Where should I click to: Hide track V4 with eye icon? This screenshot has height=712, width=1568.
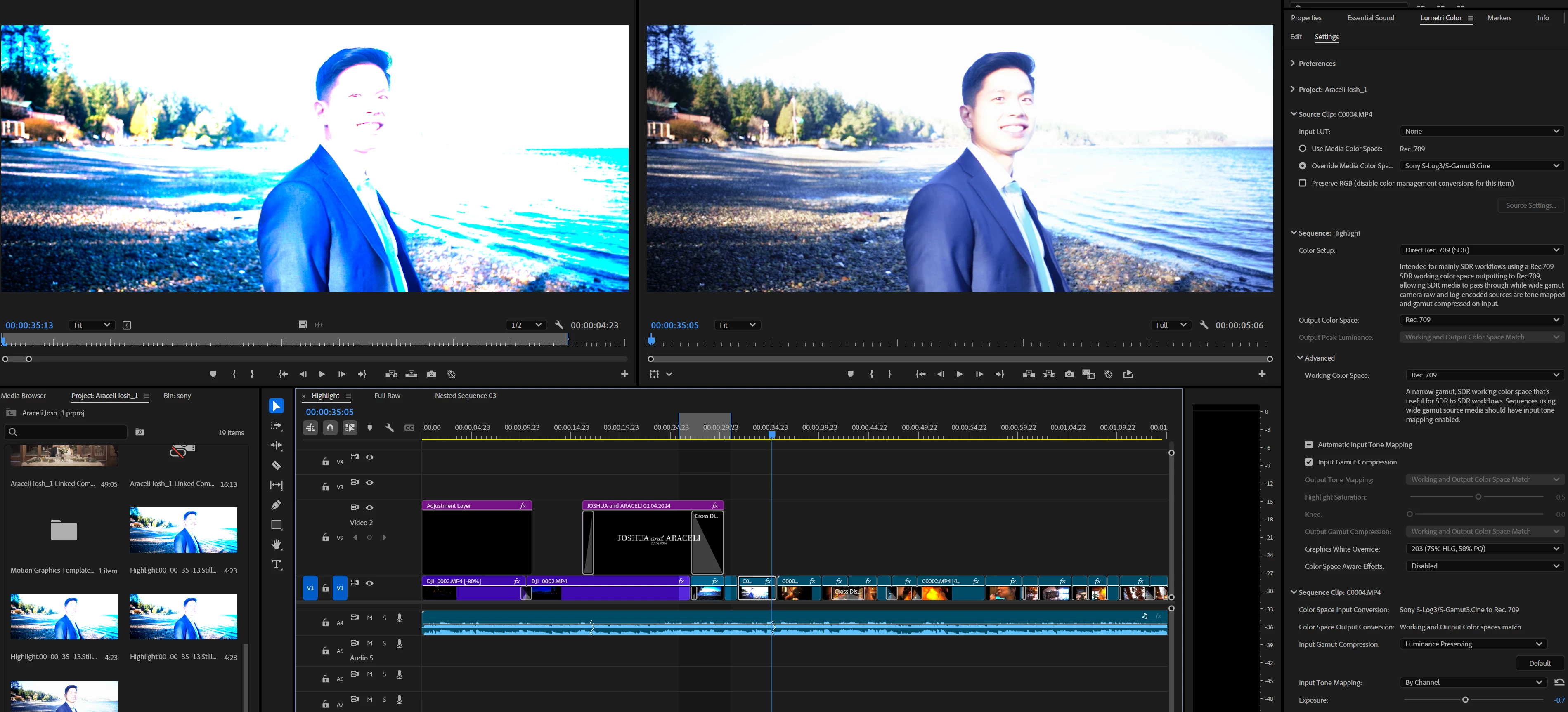(x=369, y=457)
